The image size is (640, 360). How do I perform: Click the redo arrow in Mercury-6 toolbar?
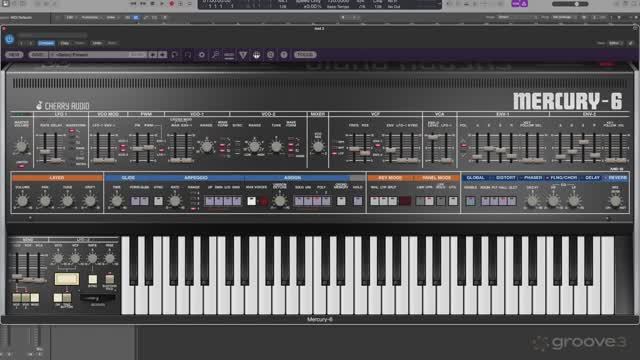click(188, 55)
